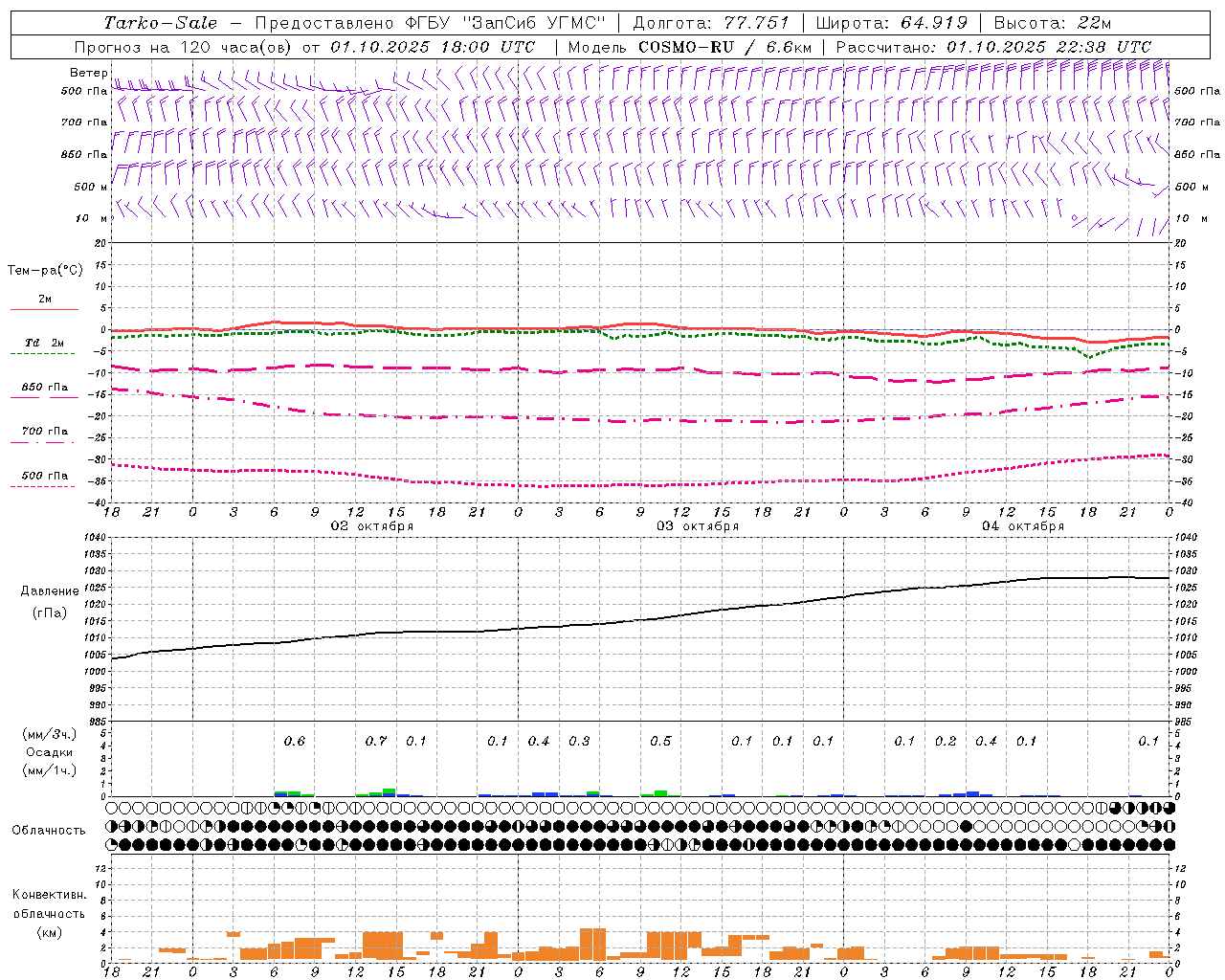Click the 'Конвективн.' convective cloud label
The height and width of the screenshot is (980, 1225).
tap(49, 895)
